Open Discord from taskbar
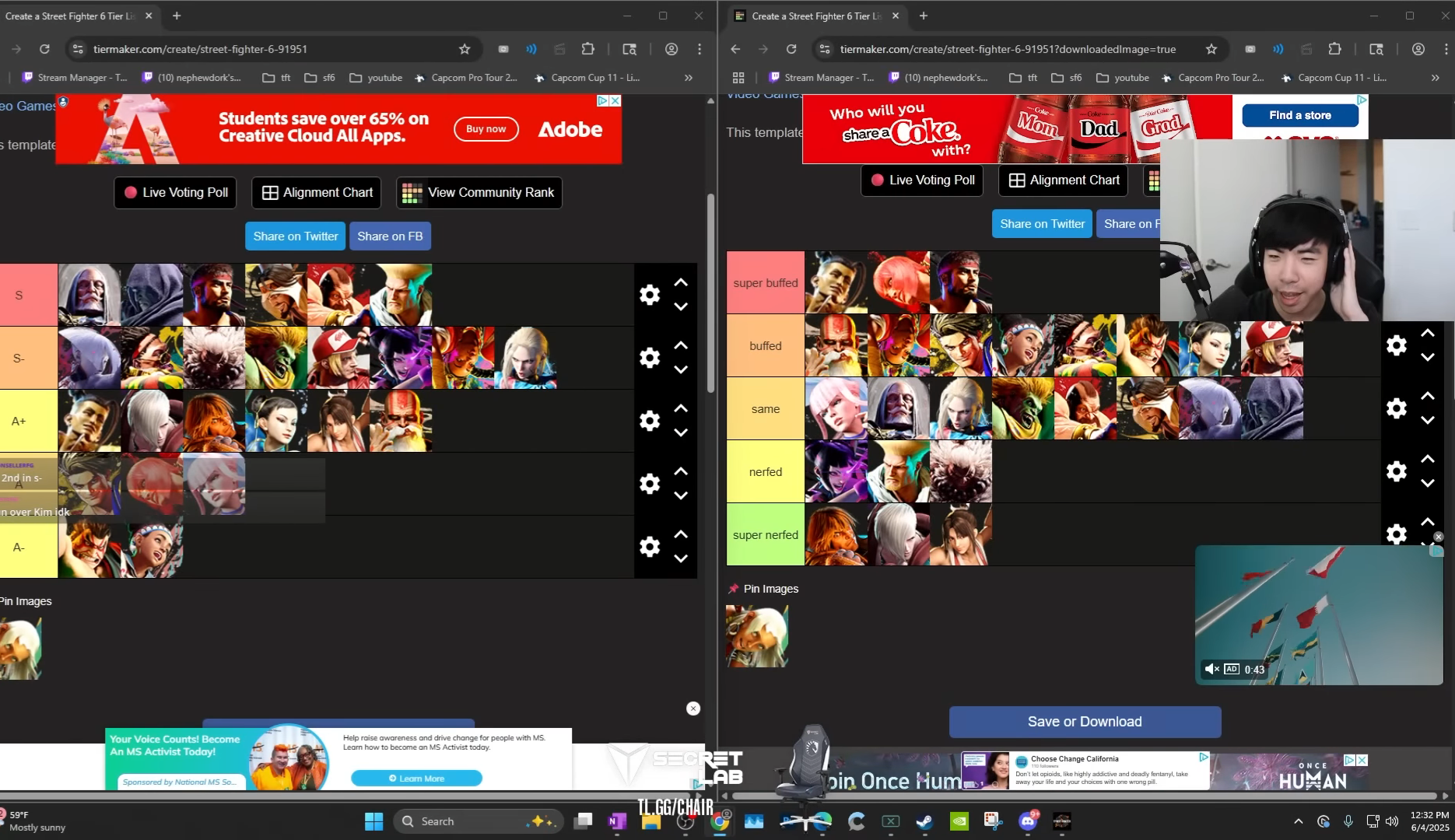The height and width of the screenshot is (840, 1455). click(1028, 821)
